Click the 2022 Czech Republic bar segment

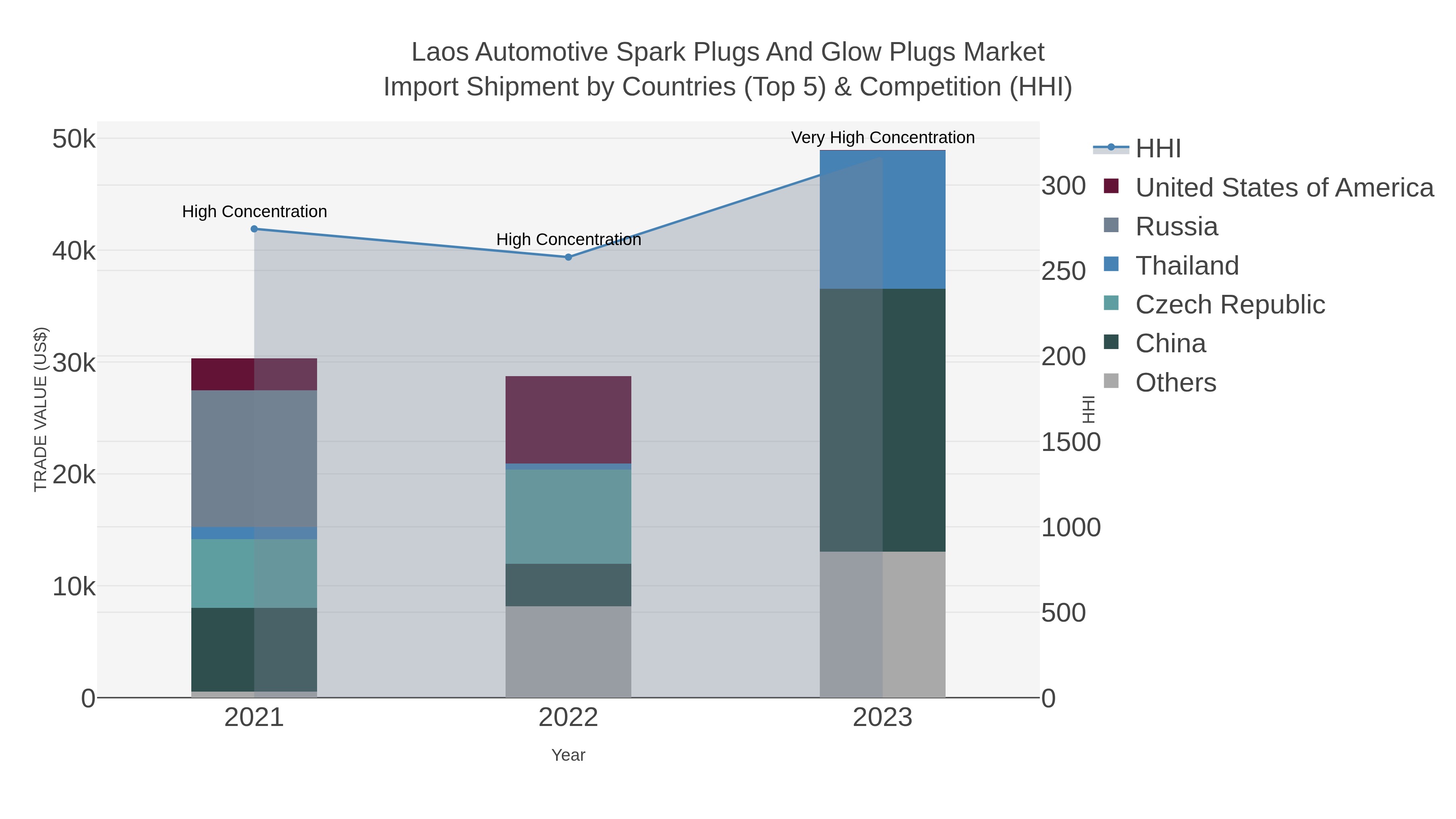568,516
